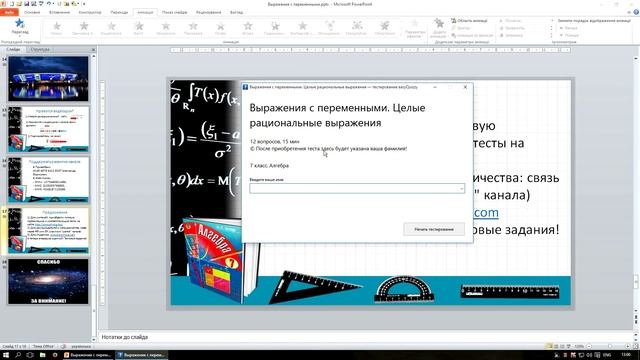Open the Windows Start menu
This screenshot has width=640, height=360.
pos(6,355)
